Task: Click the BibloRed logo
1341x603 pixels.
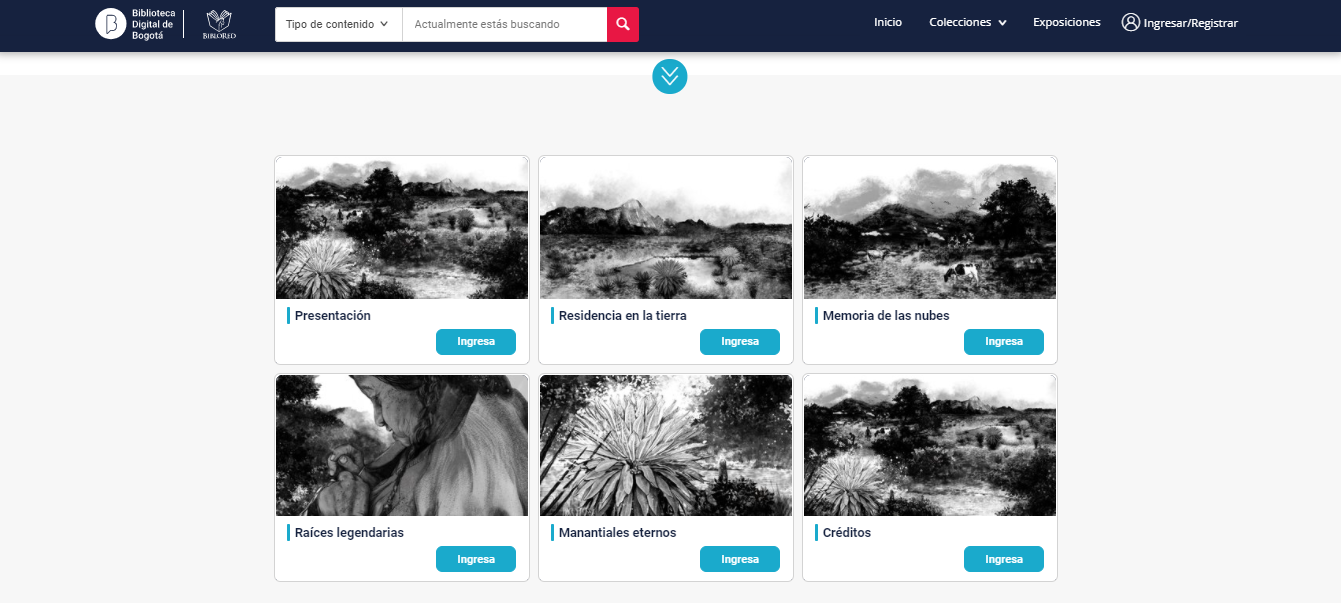Action: click(x=219, y=24)
